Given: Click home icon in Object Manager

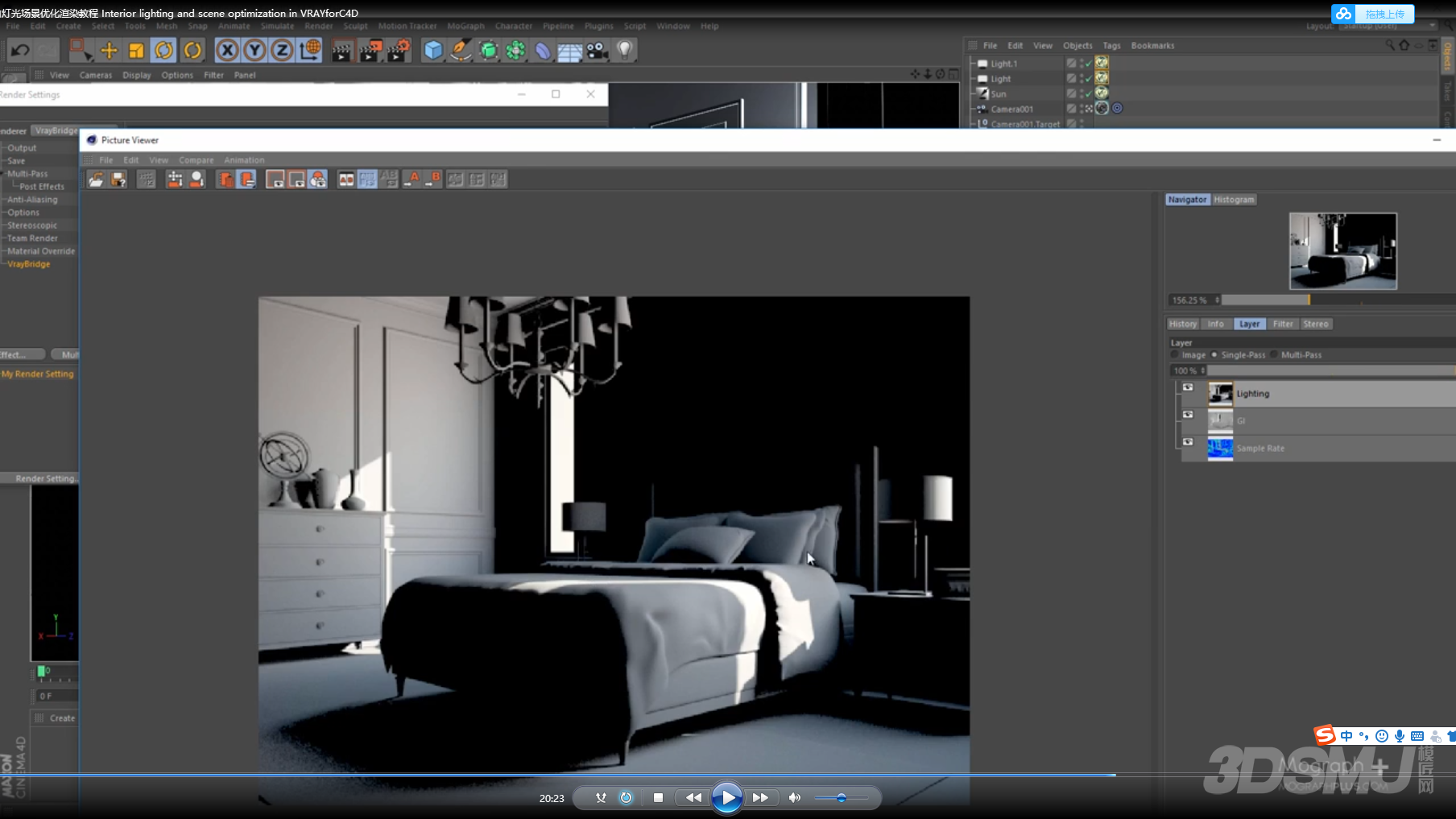Looking at the screenshot, I should coord(1404,45).
